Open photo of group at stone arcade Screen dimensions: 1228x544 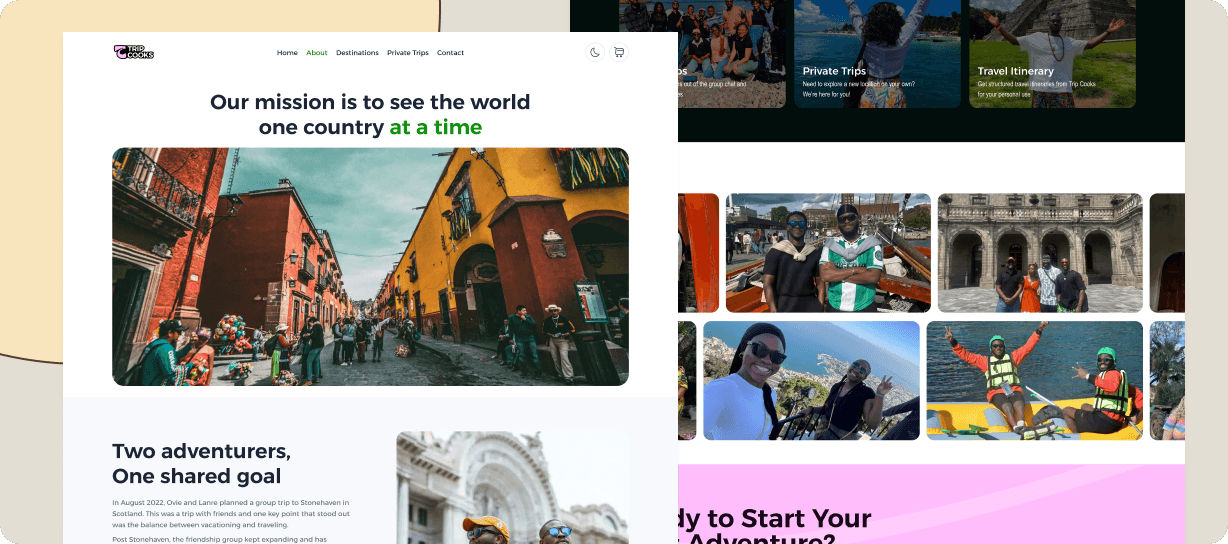[1040, 253]
